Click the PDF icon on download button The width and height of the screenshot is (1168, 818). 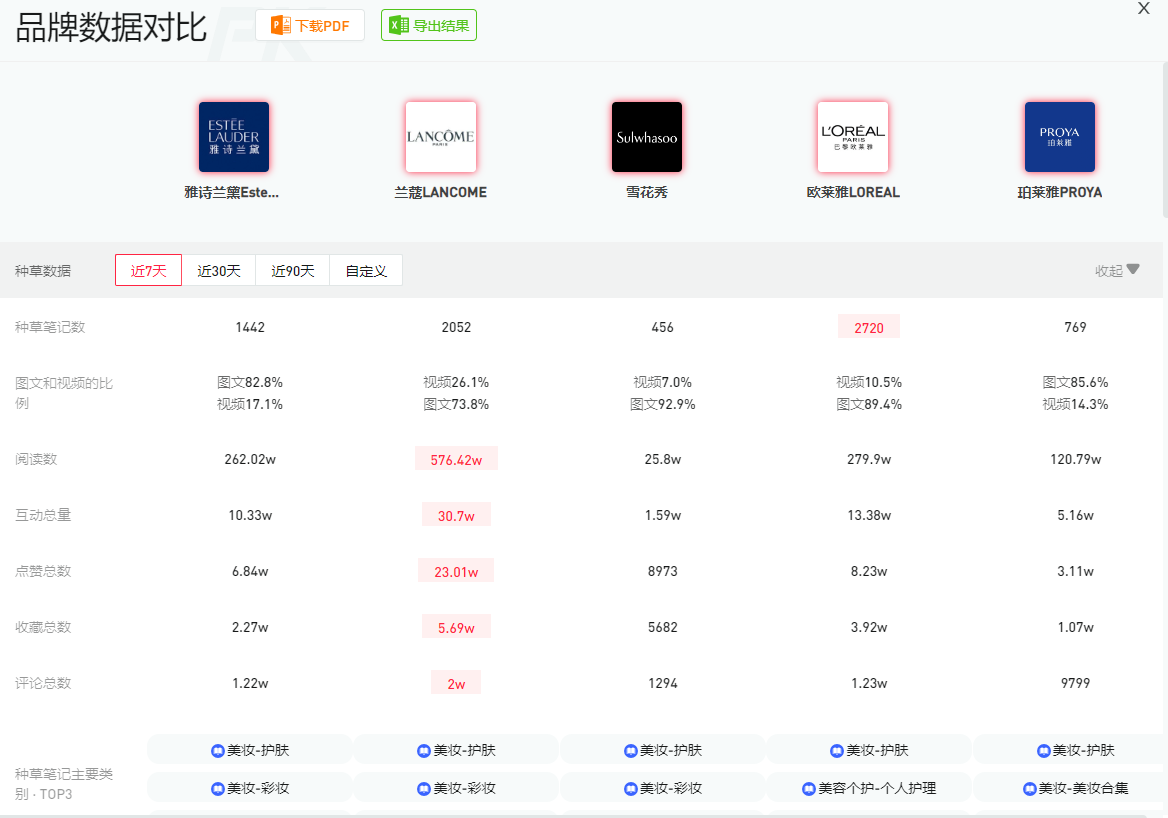pyautogui.click(x=281, y=25)
